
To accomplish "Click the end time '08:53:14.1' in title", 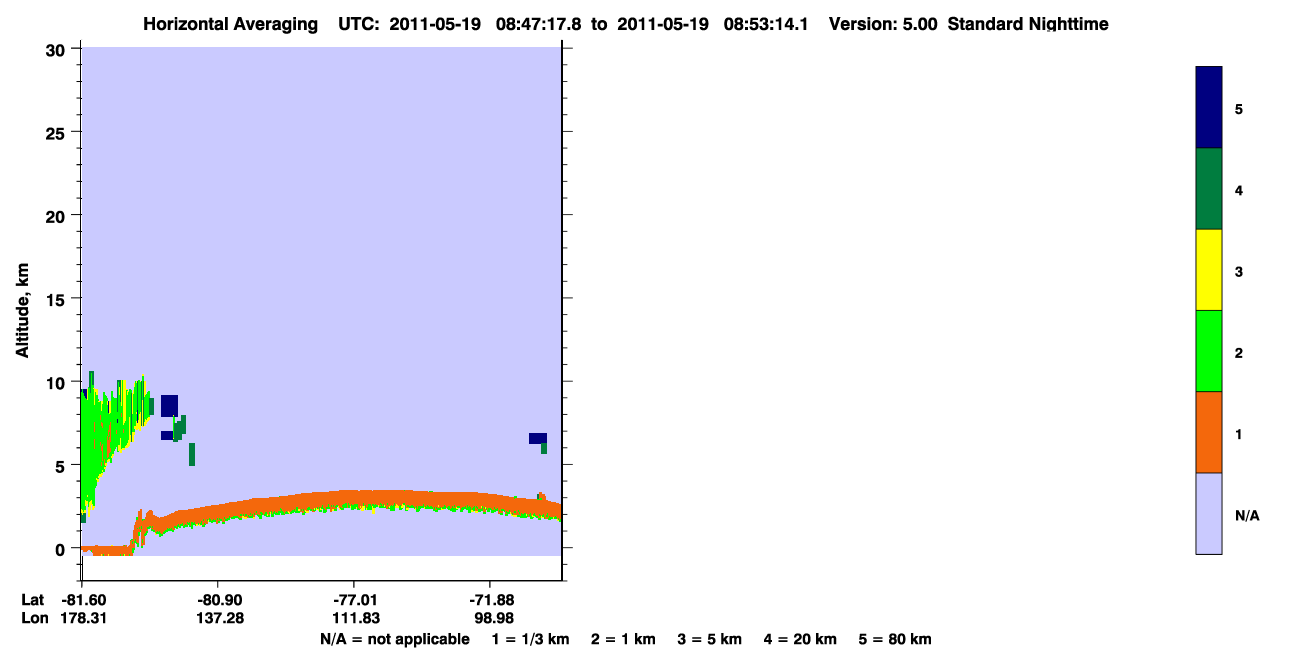I will (765, 24).
